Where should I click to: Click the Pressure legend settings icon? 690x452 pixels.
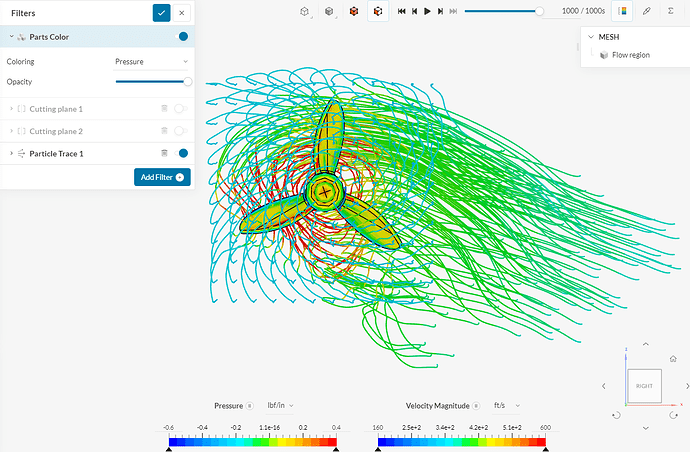pos(250,406)
